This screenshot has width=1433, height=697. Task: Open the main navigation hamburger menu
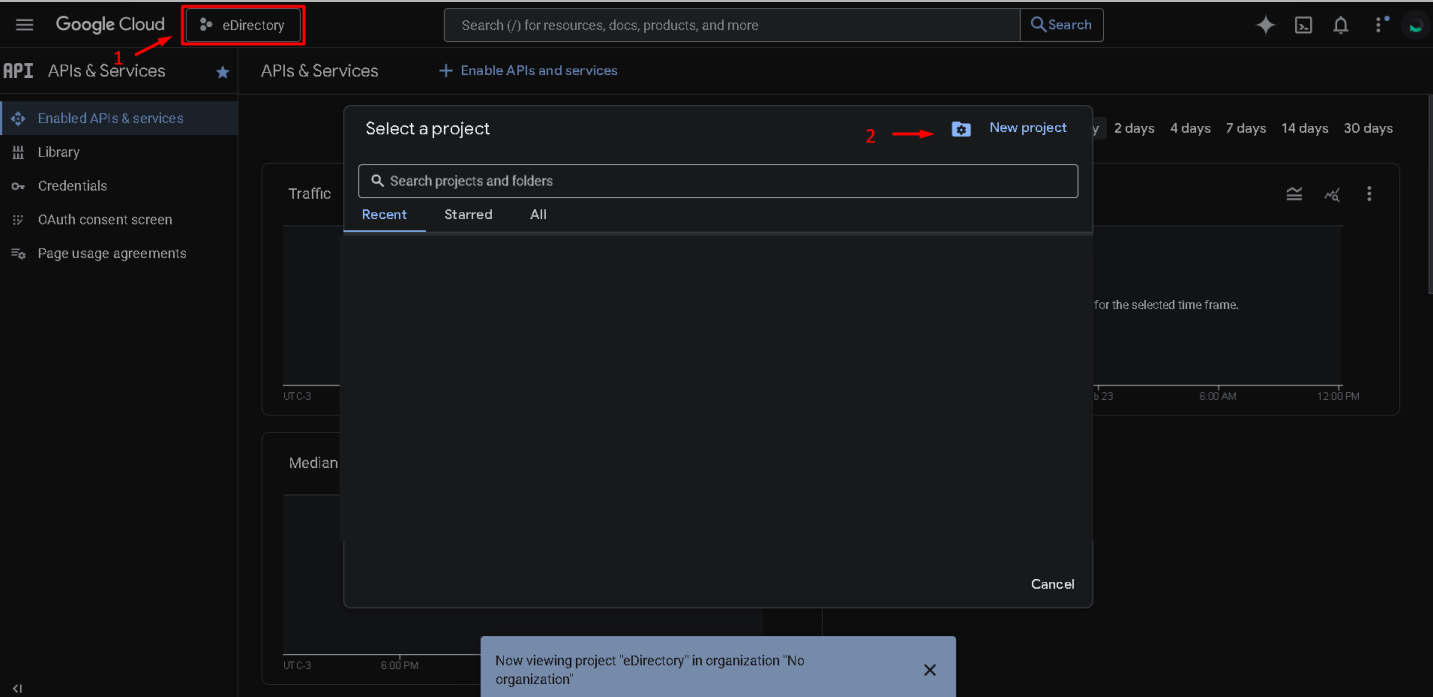point(25,25)
